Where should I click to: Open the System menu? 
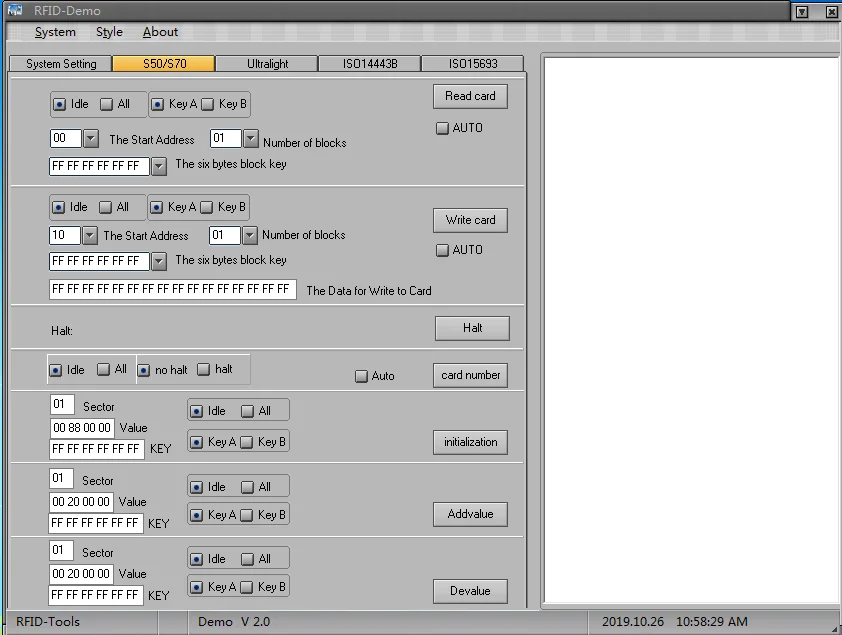(x=55, y=32)
